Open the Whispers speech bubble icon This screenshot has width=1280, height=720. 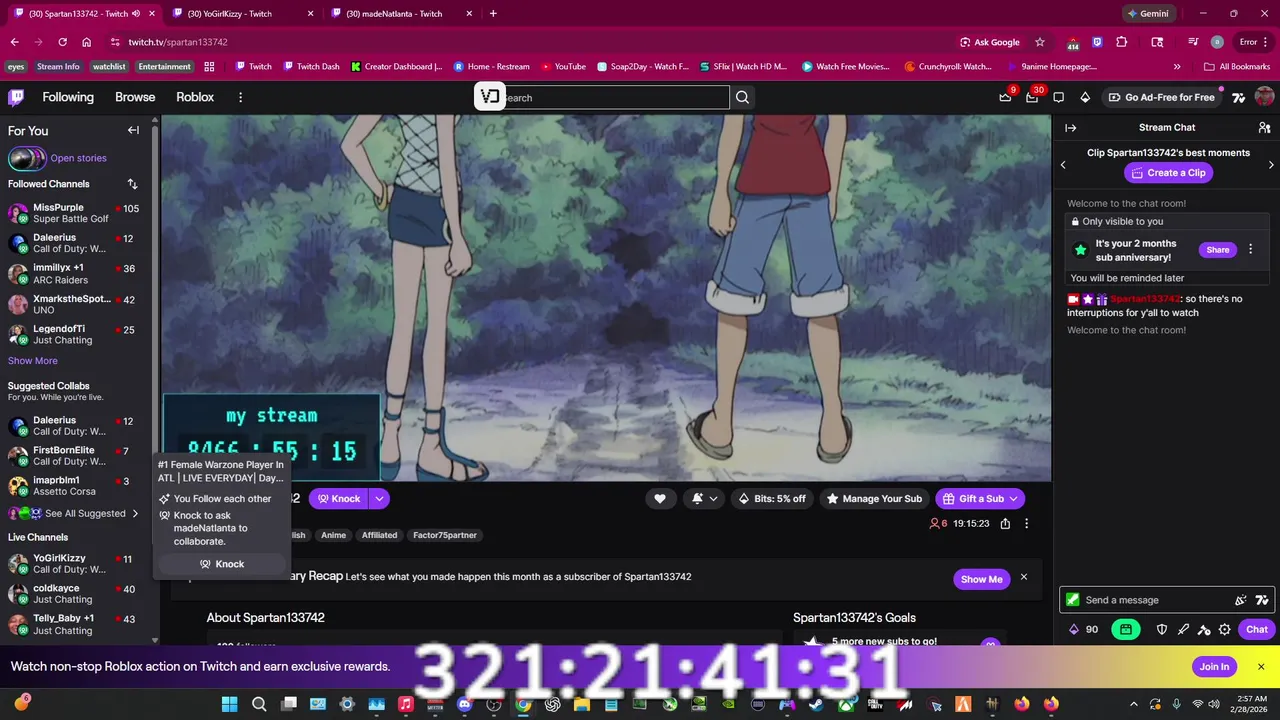(1058, 97)
